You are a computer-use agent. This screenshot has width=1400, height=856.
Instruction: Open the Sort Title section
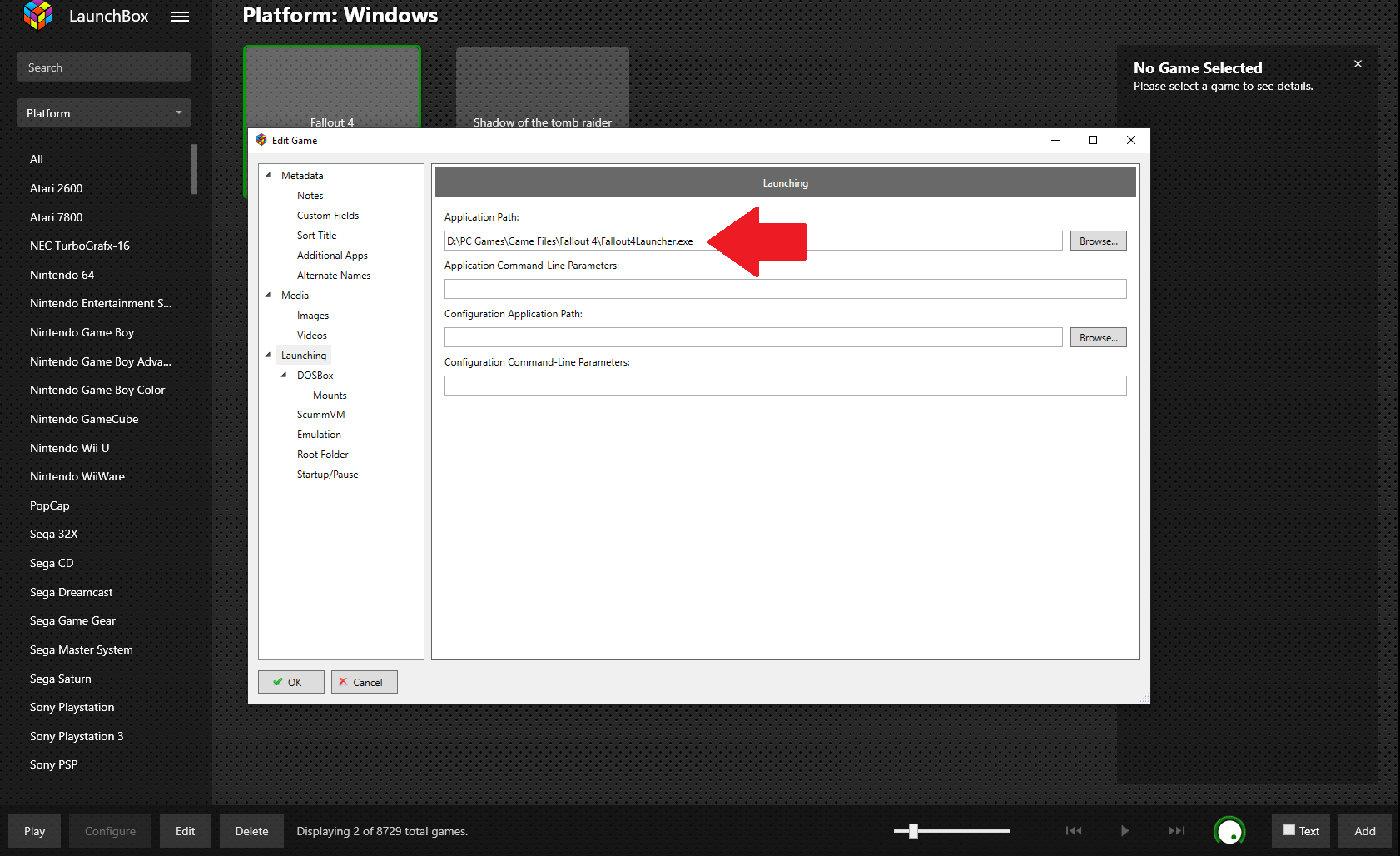(x=316, y=236)
